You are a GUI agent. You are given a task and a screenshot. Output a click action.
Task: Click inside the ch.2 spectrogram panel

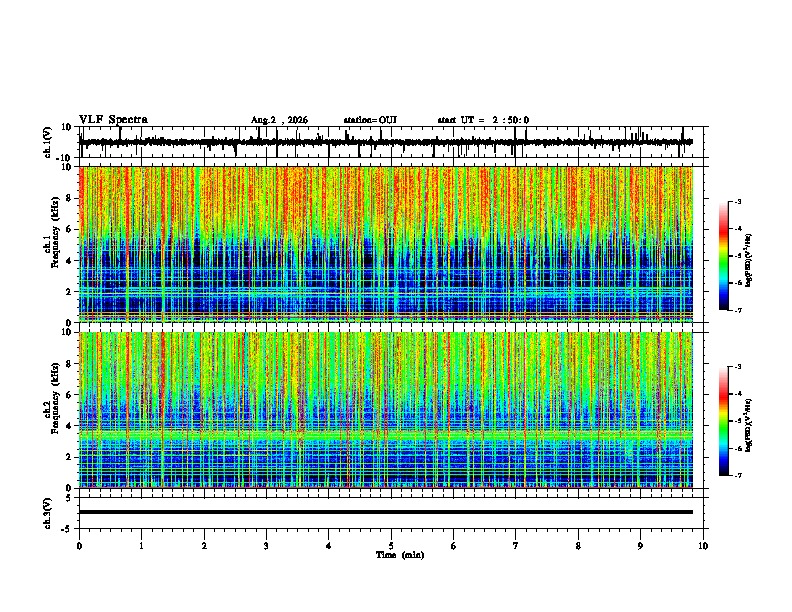point(386,410)
